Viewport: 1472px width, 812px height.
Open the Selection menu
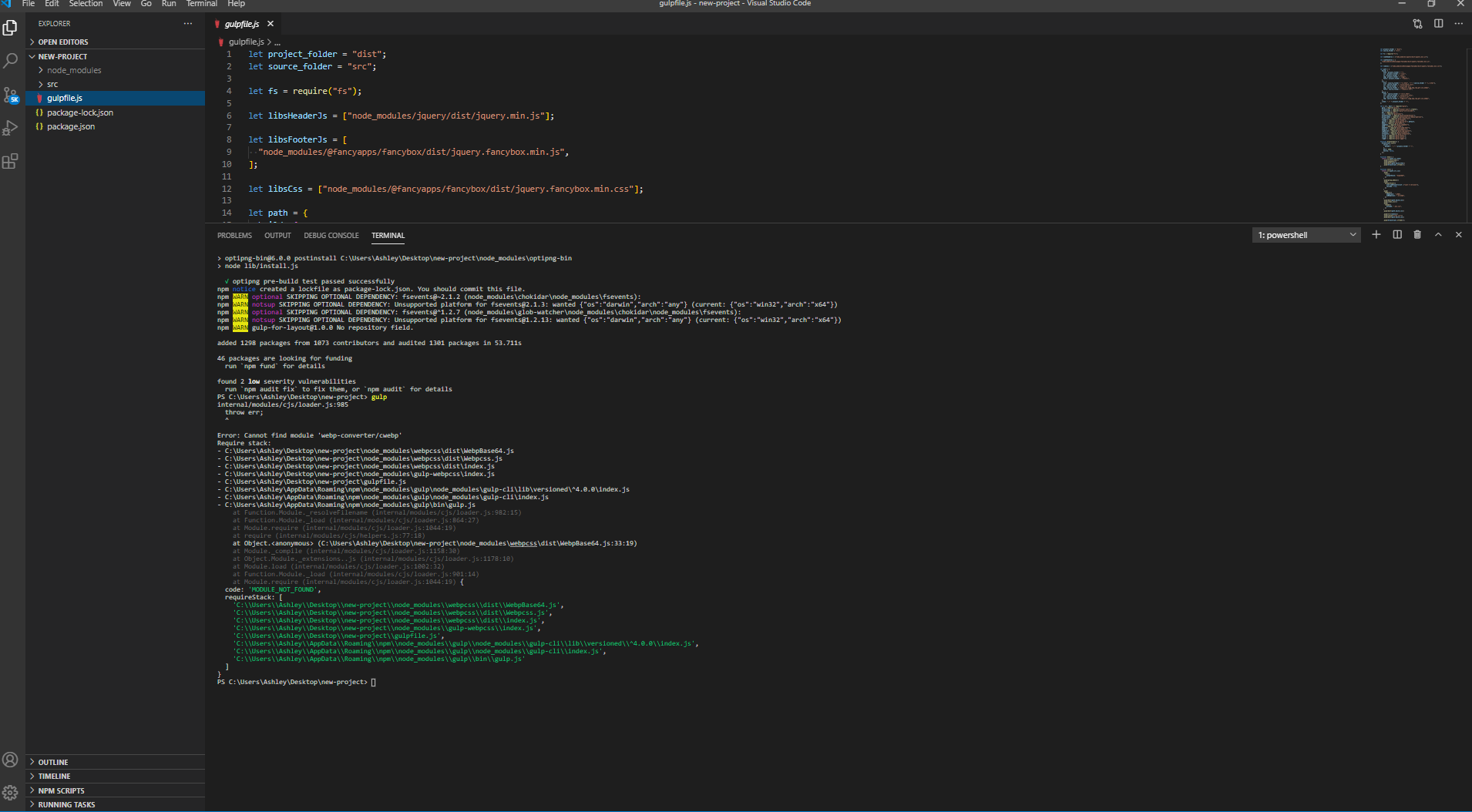86,4
